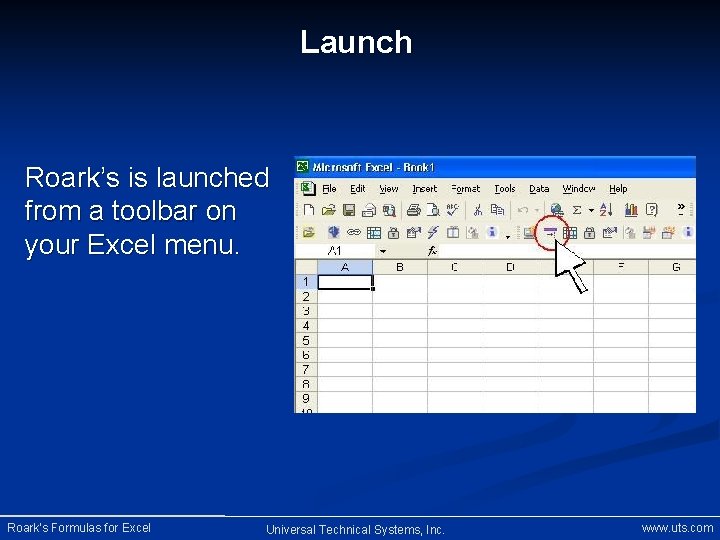Click the Print icon

(414, 210)
